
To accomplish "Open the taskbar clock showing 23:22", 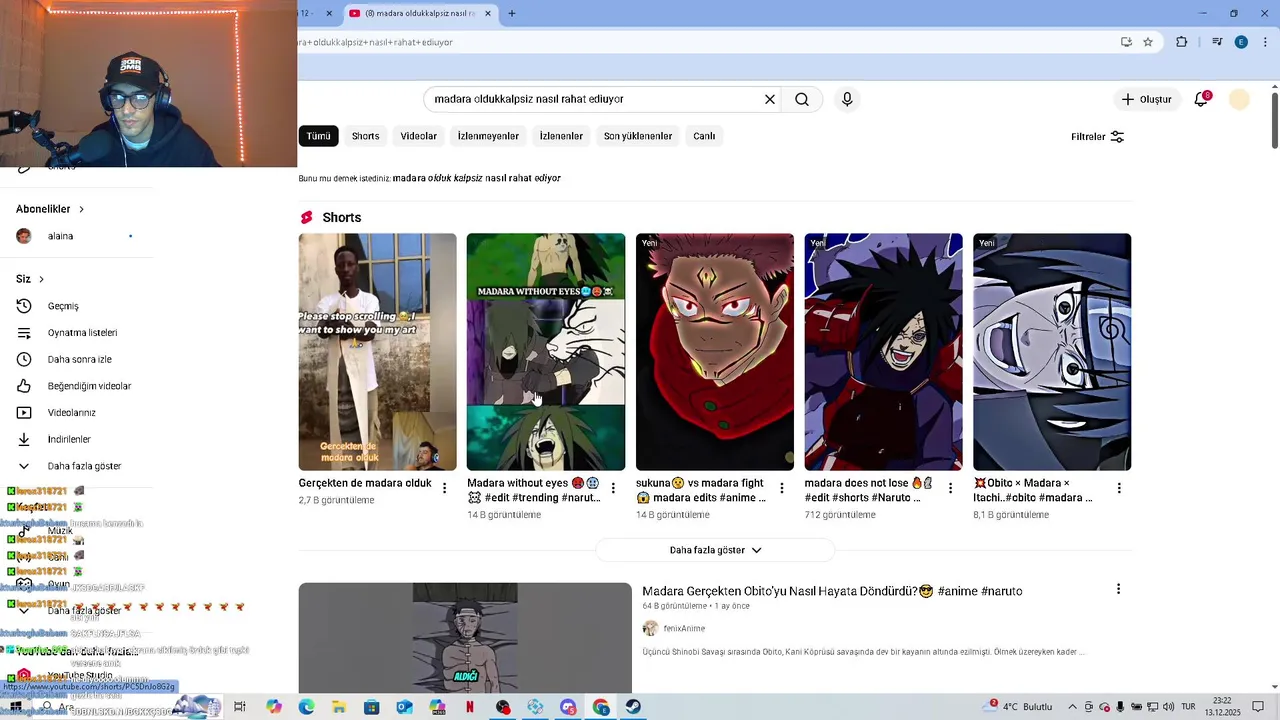I will coord(1222,707).
